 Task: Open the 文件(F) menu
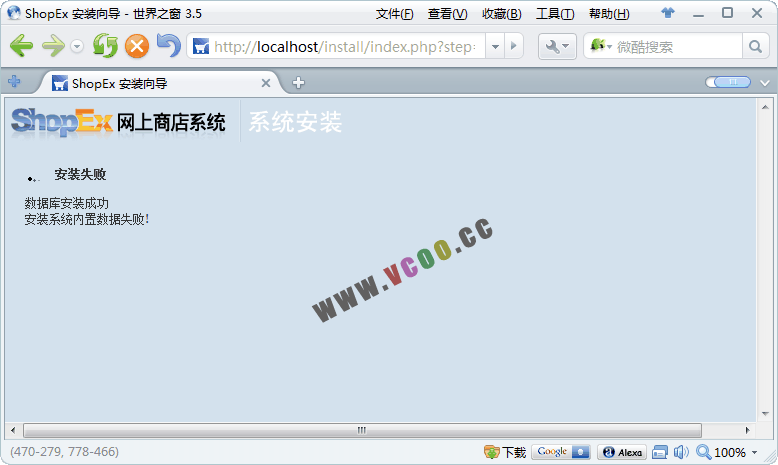[394, 14]
